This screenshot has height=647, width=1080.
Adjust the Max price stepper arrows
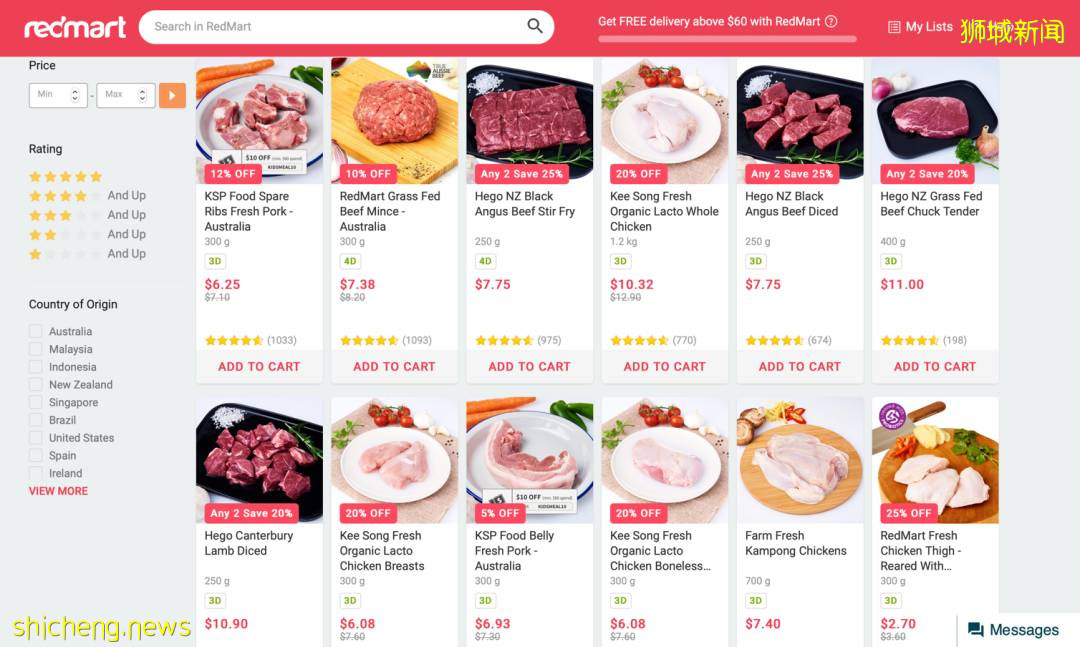(x=143, y=95)
